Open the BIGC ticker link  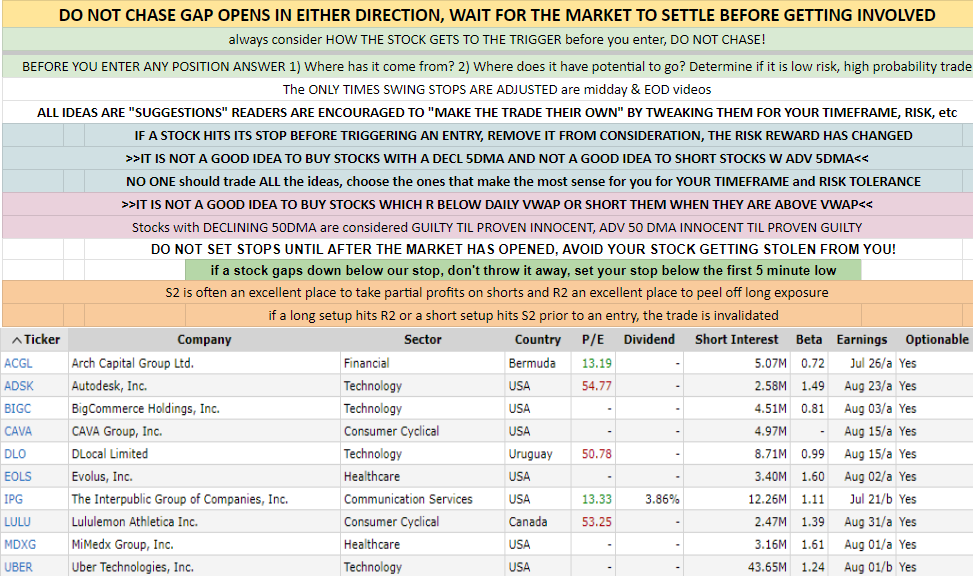point(17,408)
